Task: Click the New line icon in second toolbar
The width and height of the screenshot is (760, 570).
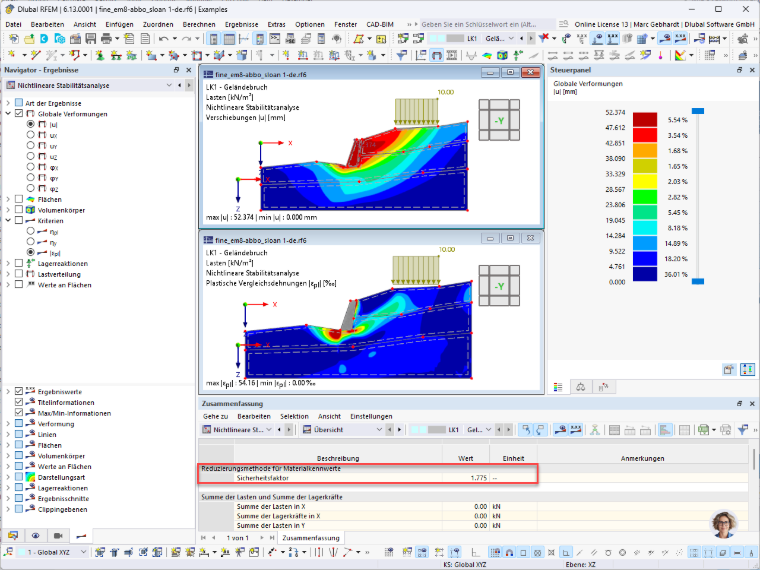Action: (x=34, y=55)
